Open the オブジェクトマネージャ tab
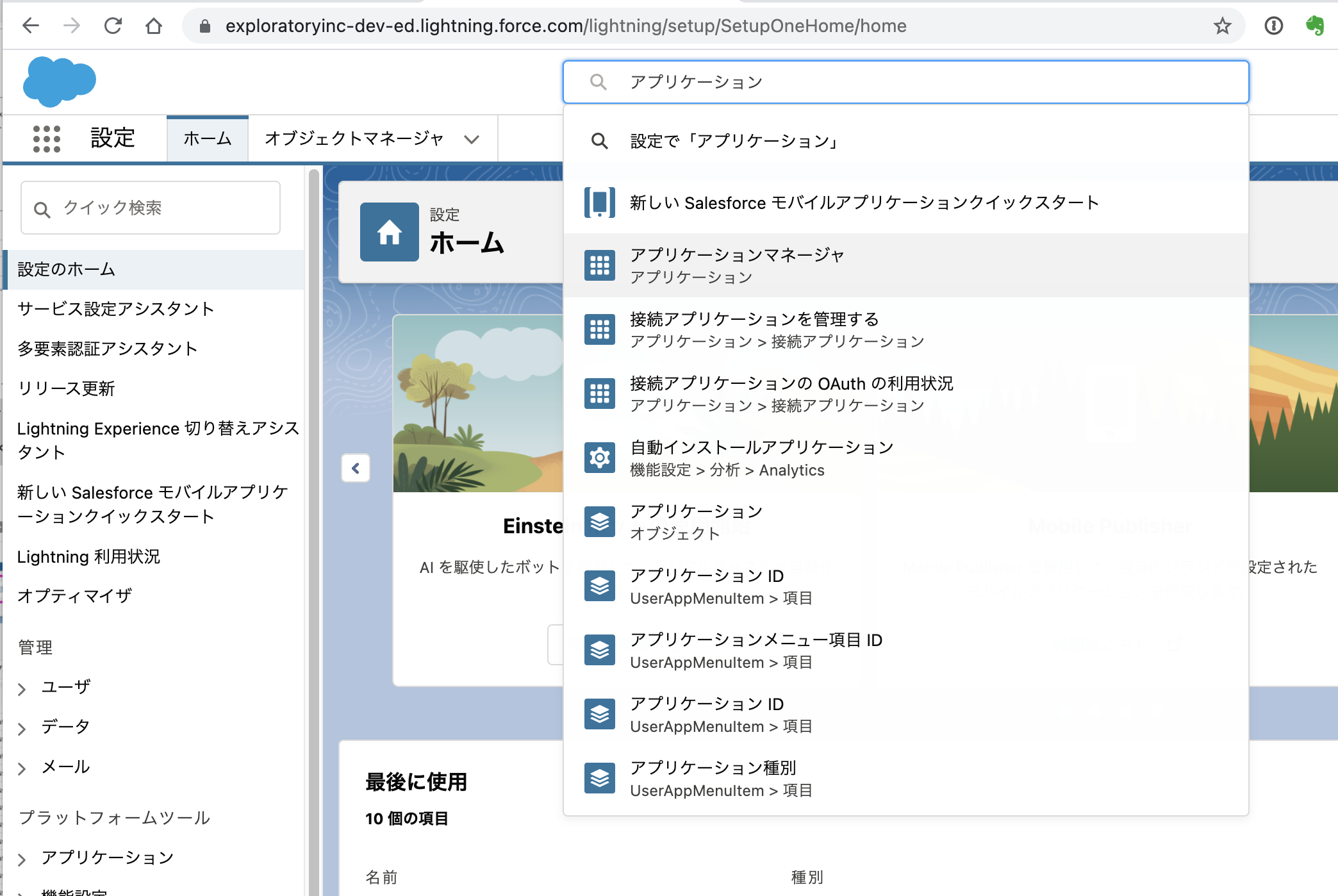1338x896 pixels. click(354, 138)
